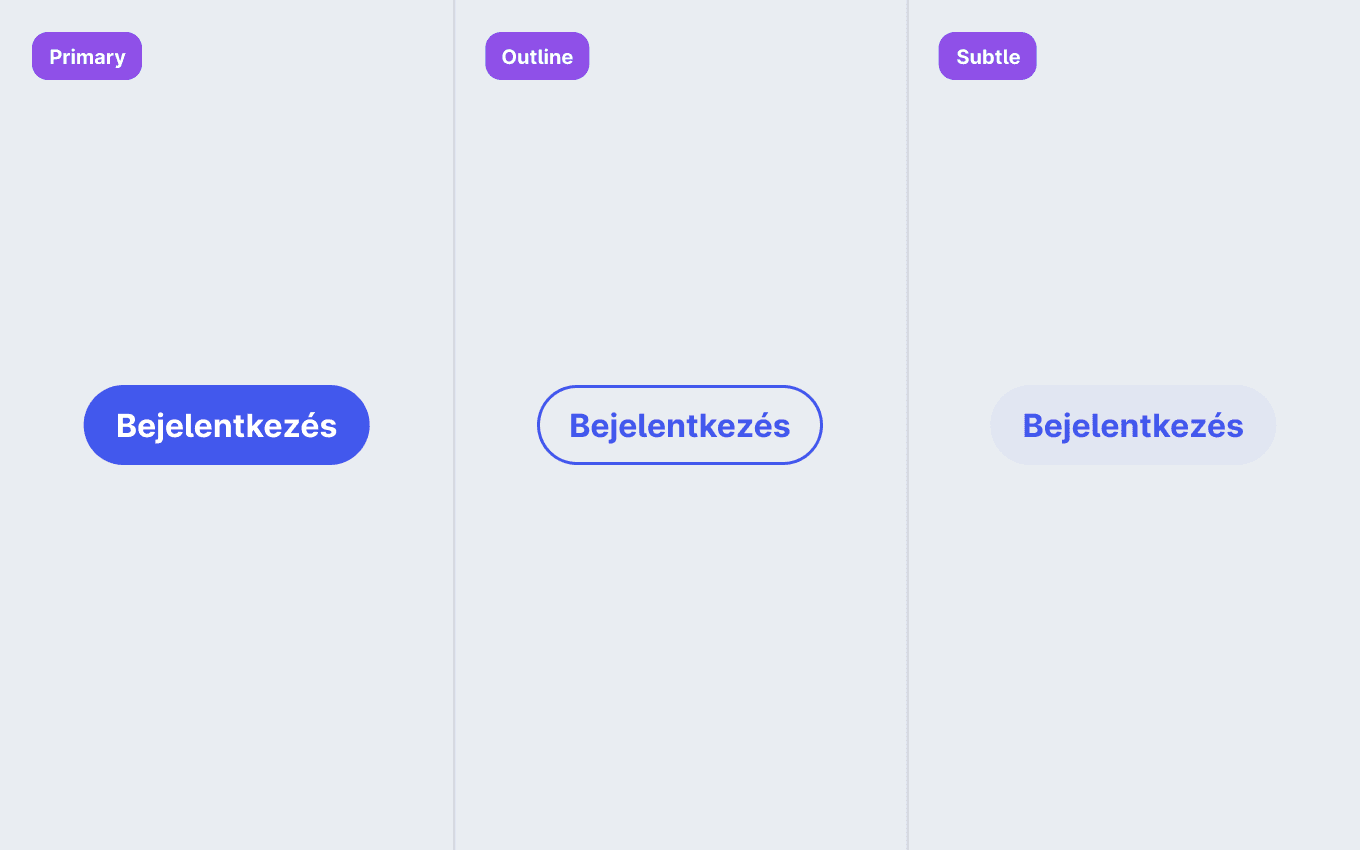The height and width of the screenshot is (850, 1360).
Task: Activate the Bejelentkezés button under Primary
Action: coord(227,425)
